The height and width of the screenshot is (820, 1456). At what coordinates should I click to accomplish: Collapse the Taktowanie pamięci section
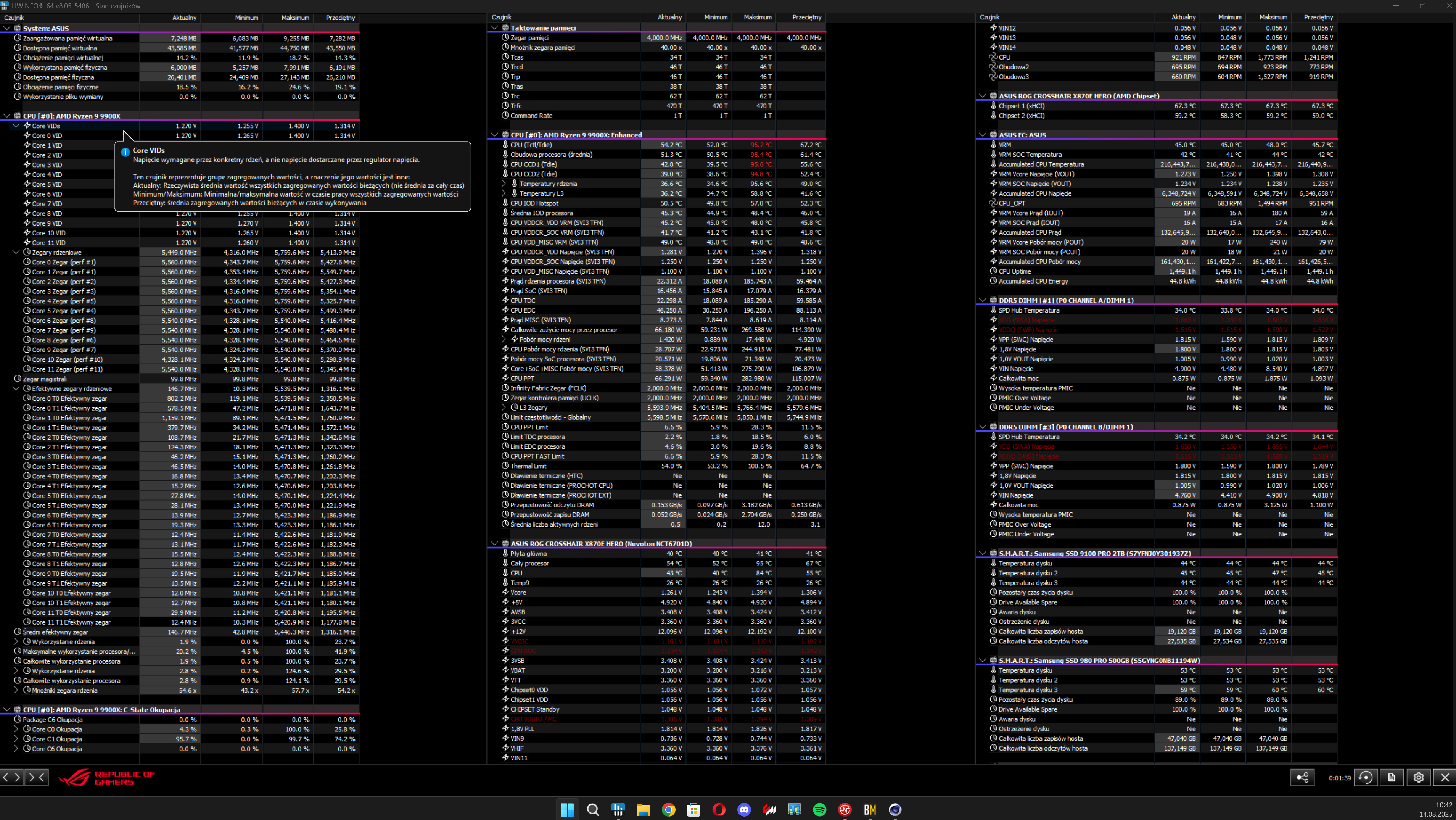tap(495, 28)
